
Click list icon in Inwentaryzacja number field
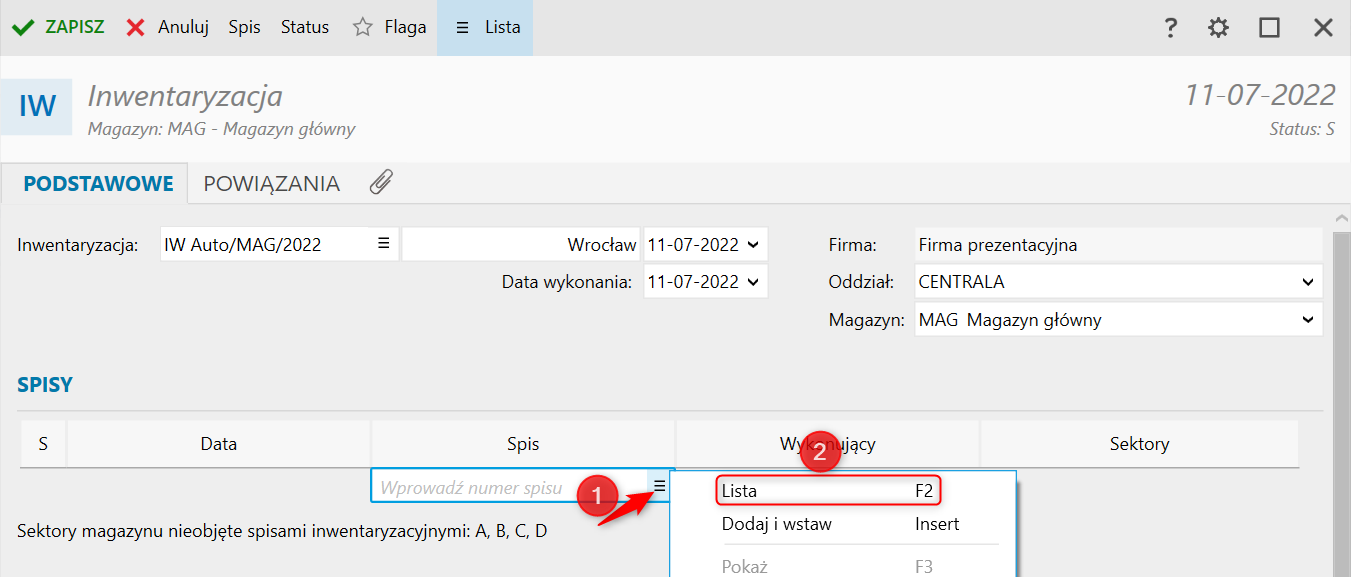point(383,243)
